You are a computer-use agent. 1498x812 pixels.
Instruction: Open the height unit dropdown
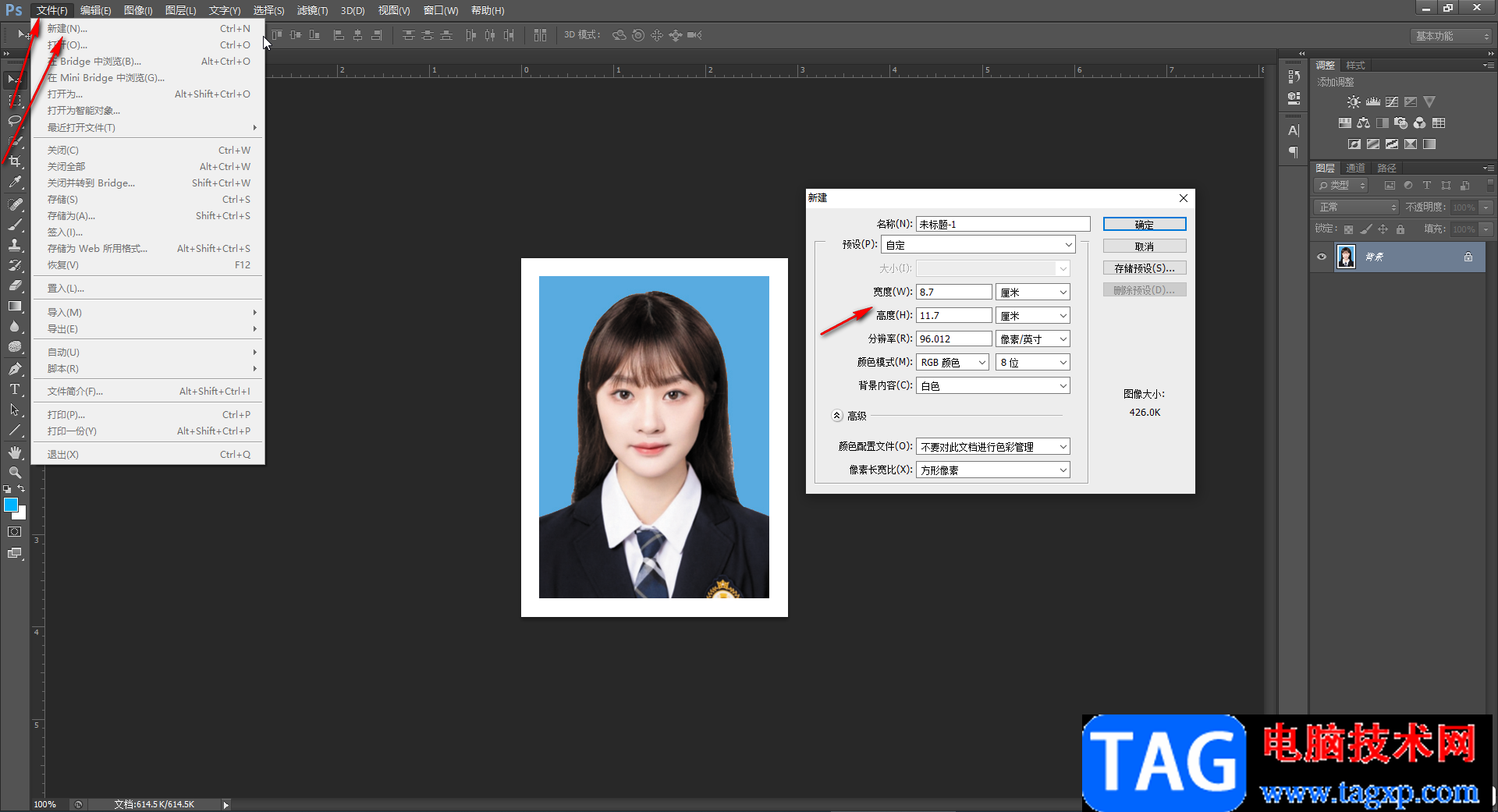tap(1033, 316)
